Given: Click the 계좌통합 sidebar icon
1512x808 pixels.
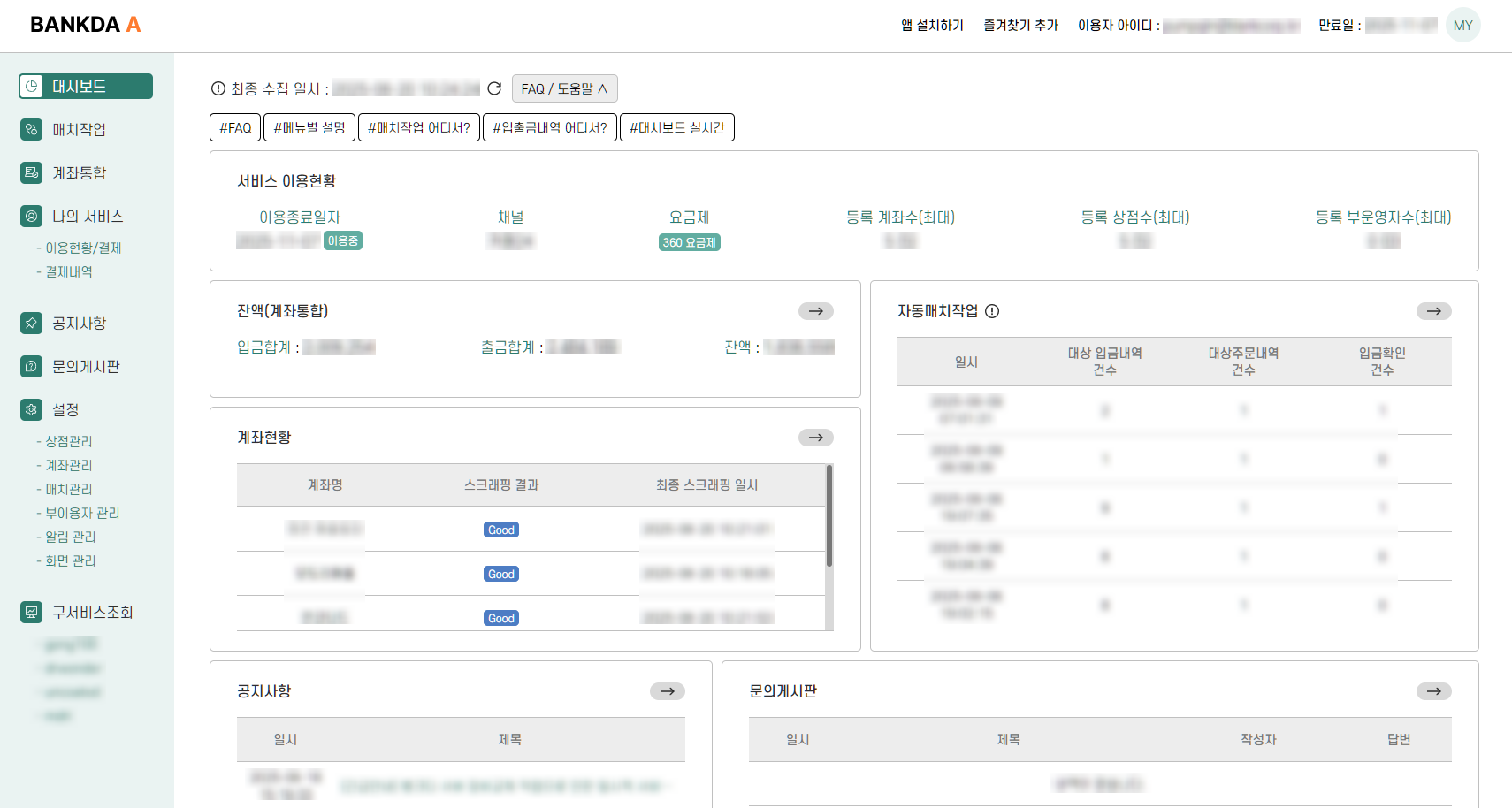Looking at the screenshot, I should pyautogui.click(x=31, y=173).
